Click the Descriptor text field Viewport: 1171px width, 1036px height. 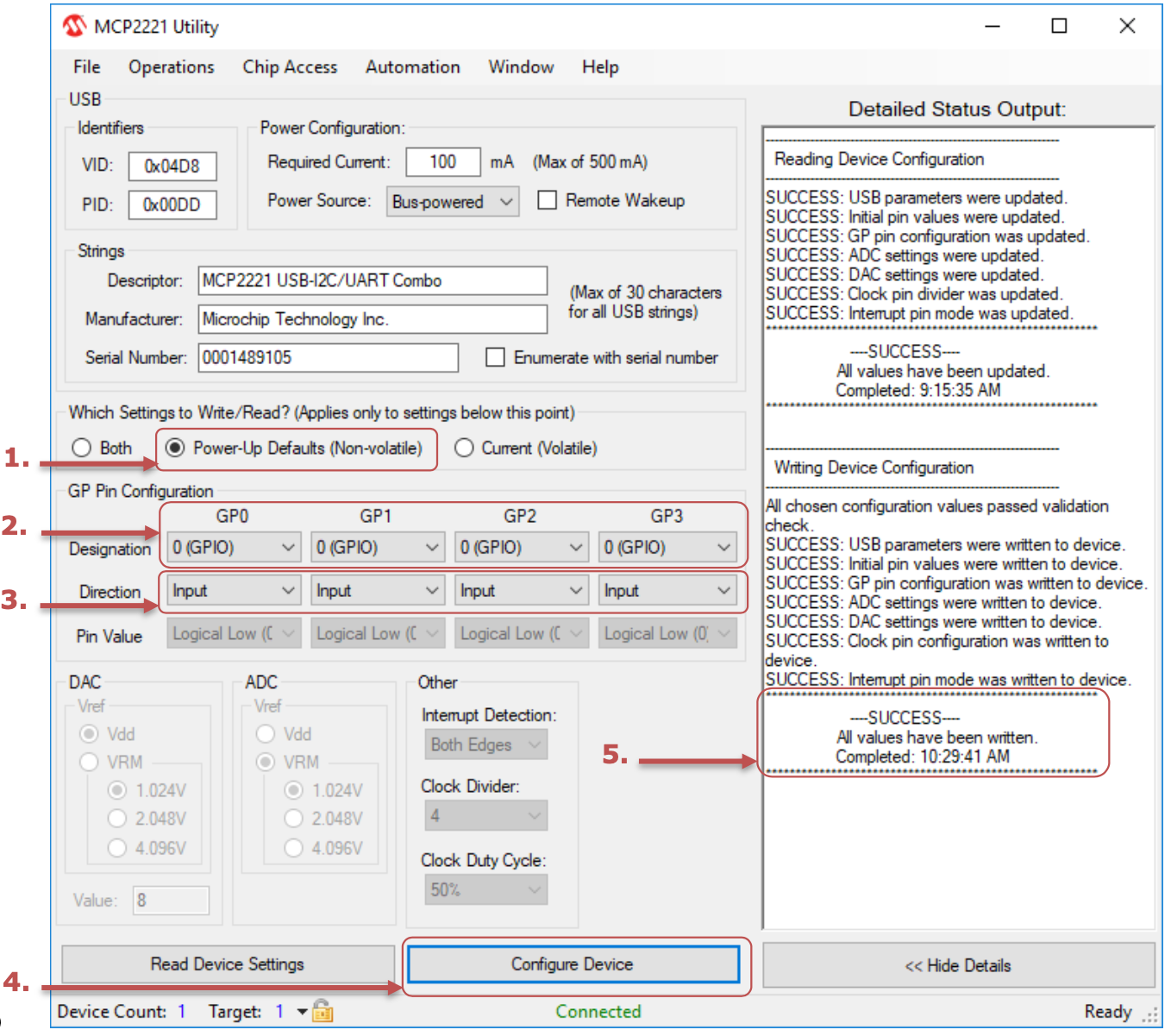click(x=373, y=280)
